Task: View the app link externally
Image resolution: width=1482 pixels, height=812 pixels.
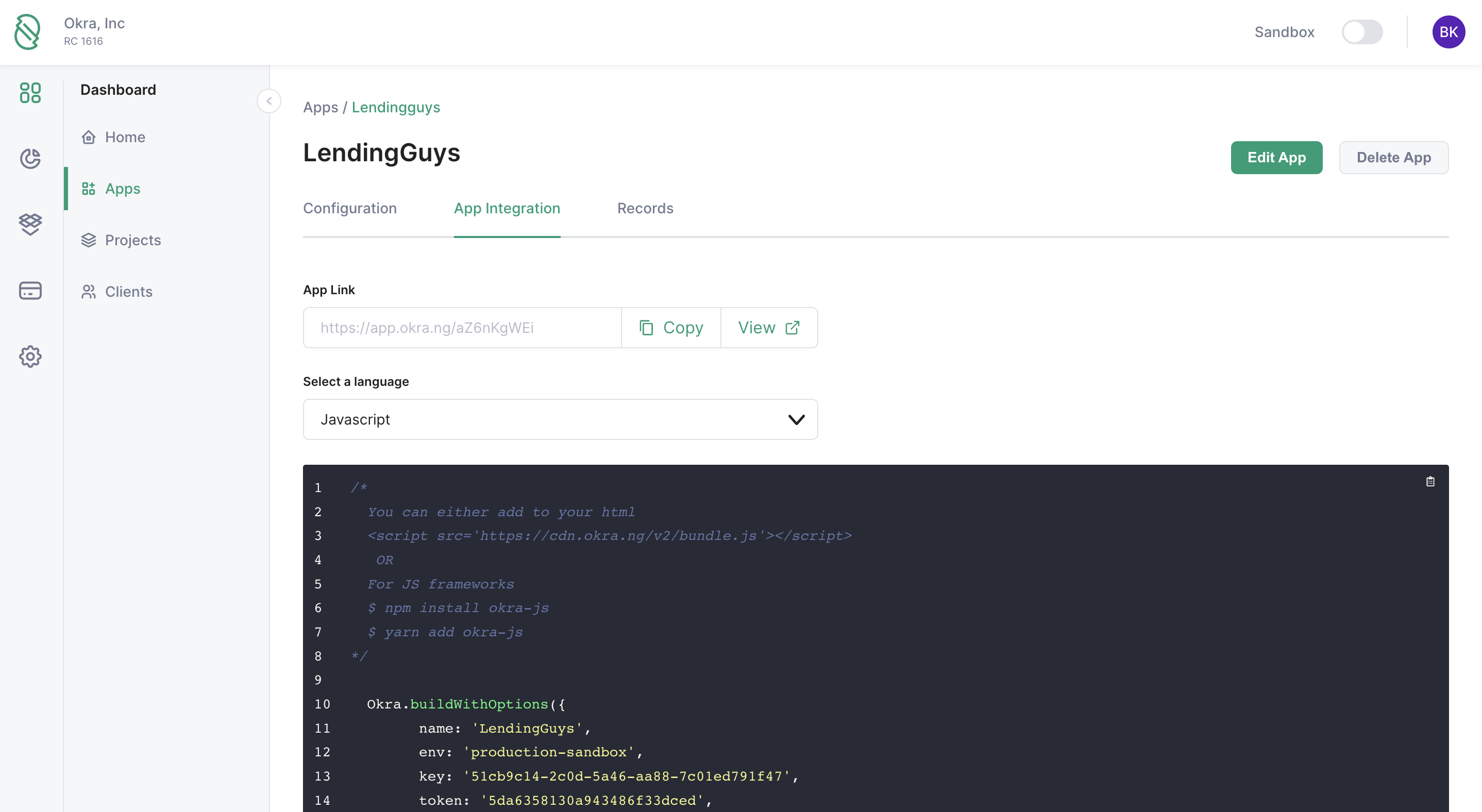Action: coord(769,328)
